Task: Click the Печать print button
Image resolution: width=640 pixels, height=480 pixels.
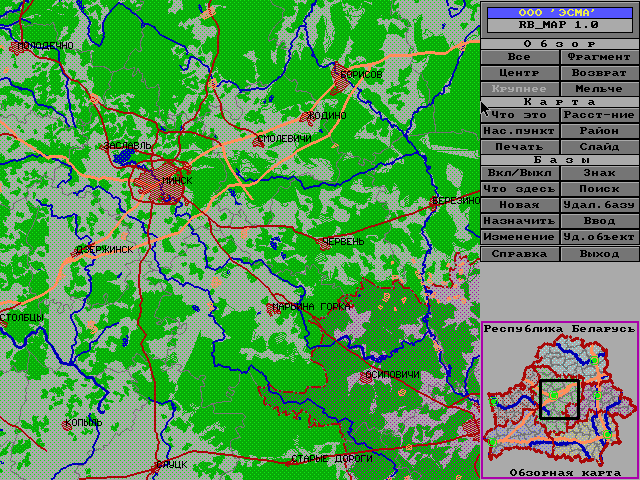Action: coord(520,147)
